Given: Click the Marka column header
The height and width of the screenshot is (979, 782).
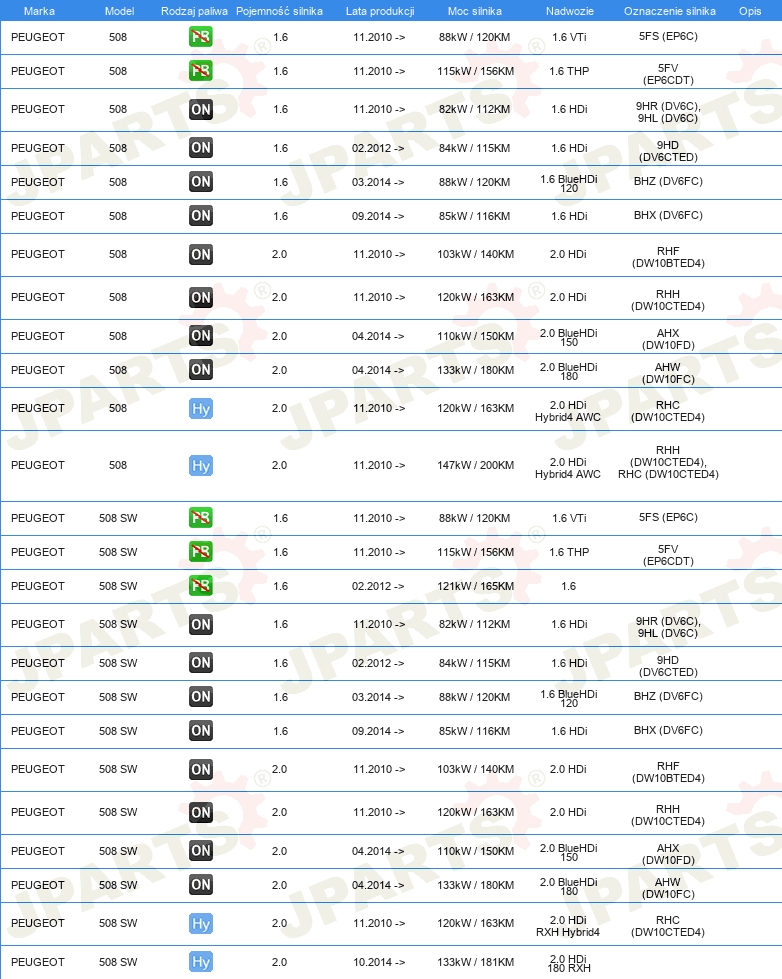Looking at the screenshot, I should point(39,11).
